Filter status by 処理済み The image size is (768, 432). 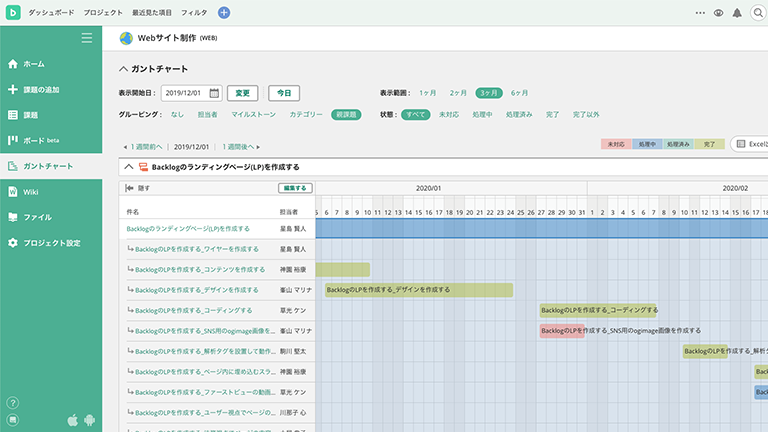click(519, 115)
